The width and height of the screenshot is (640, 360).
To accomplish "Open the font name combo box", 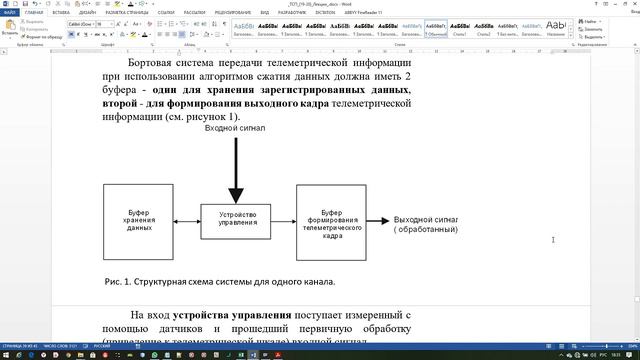I will [81, 24].
